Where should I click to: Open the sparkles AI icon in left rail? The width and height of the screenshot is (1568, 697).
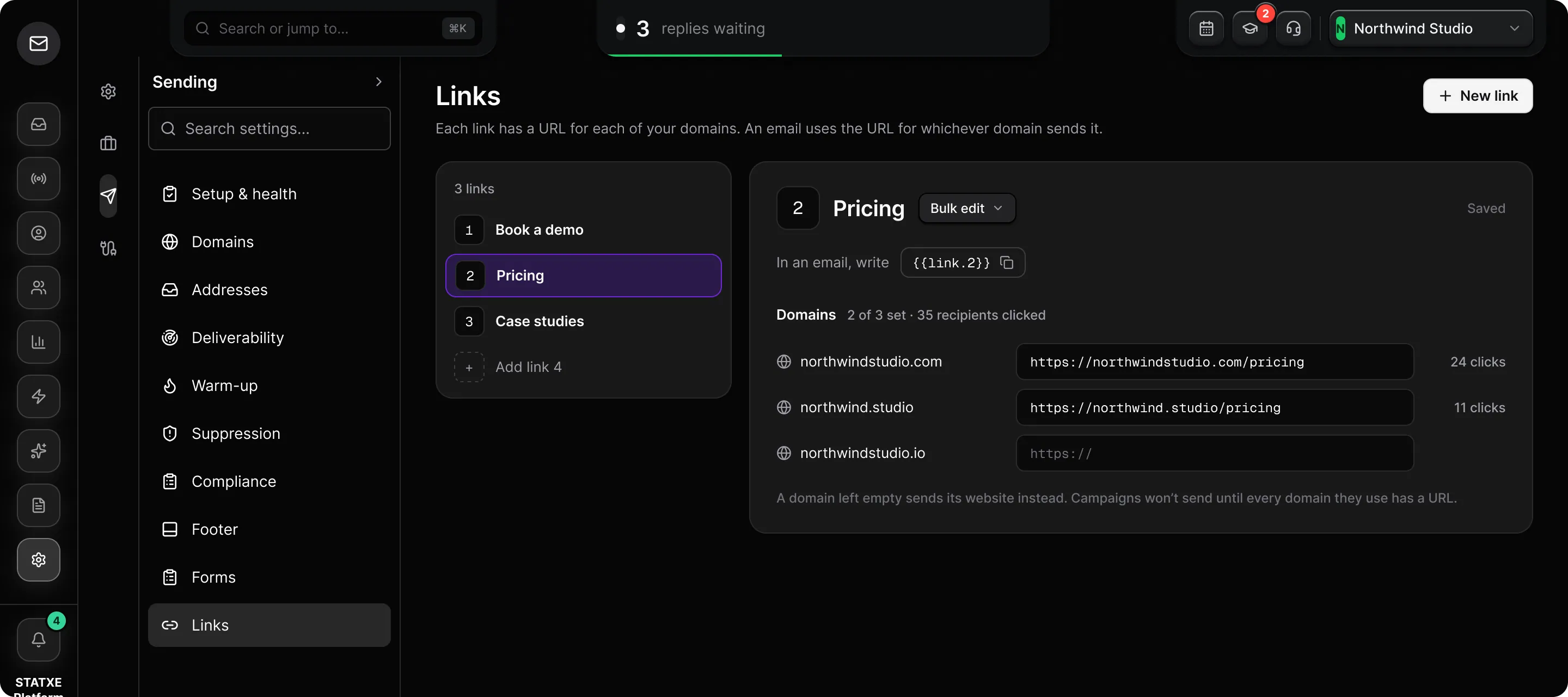38,451
